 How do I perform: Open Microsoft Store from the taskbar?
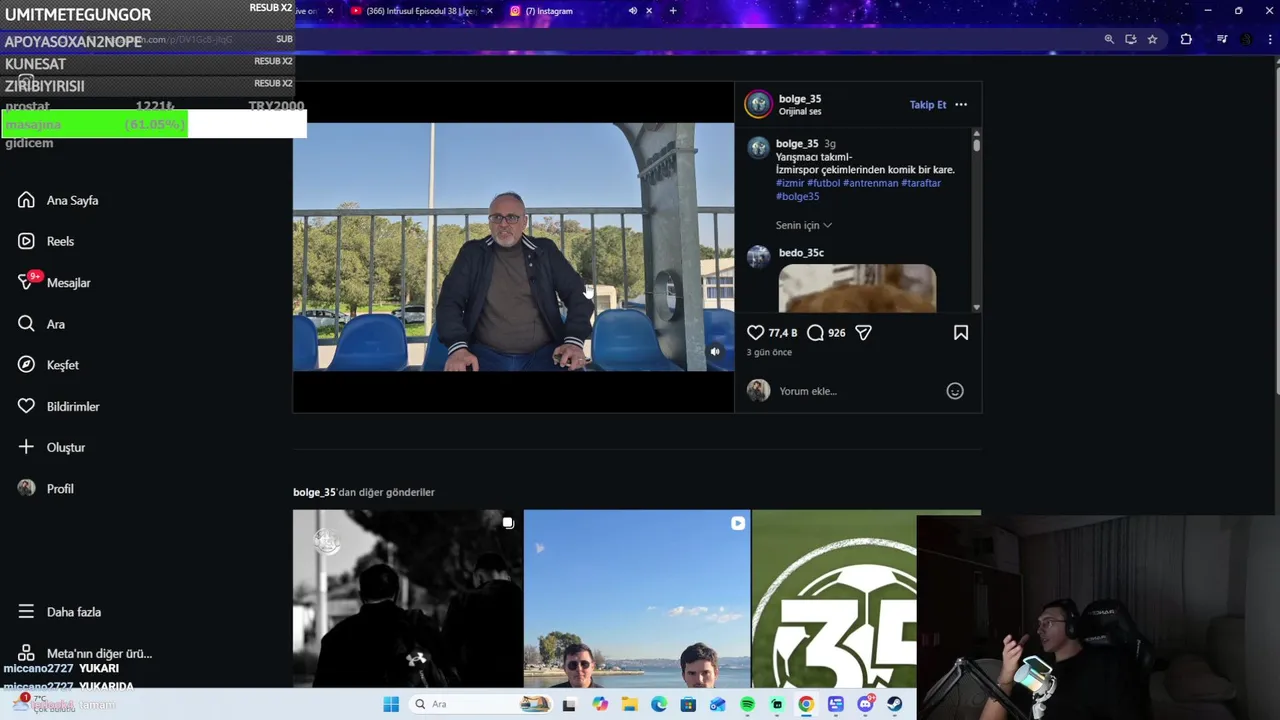pos(688,704)
